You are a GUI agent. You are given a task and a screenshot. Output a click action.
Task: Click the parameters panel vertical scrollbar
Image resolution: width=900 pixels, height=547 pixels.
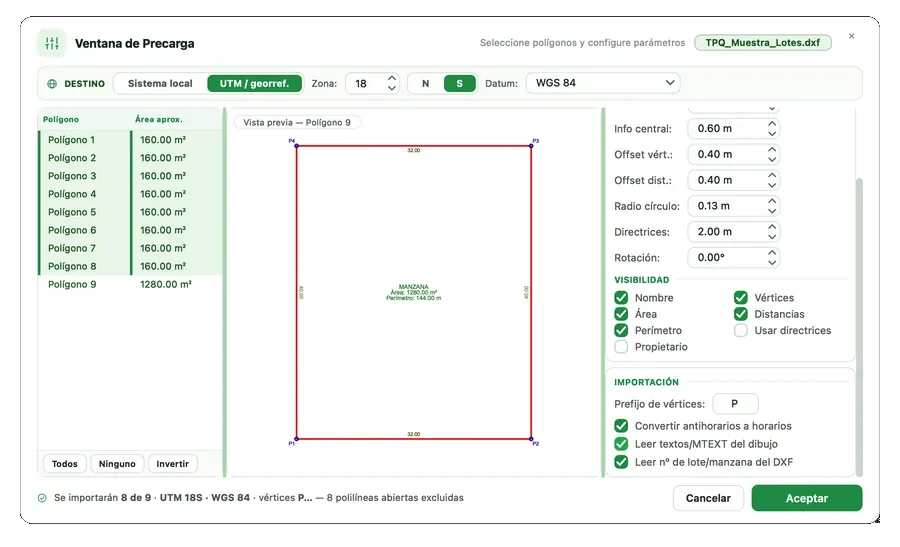coord(859,327)
